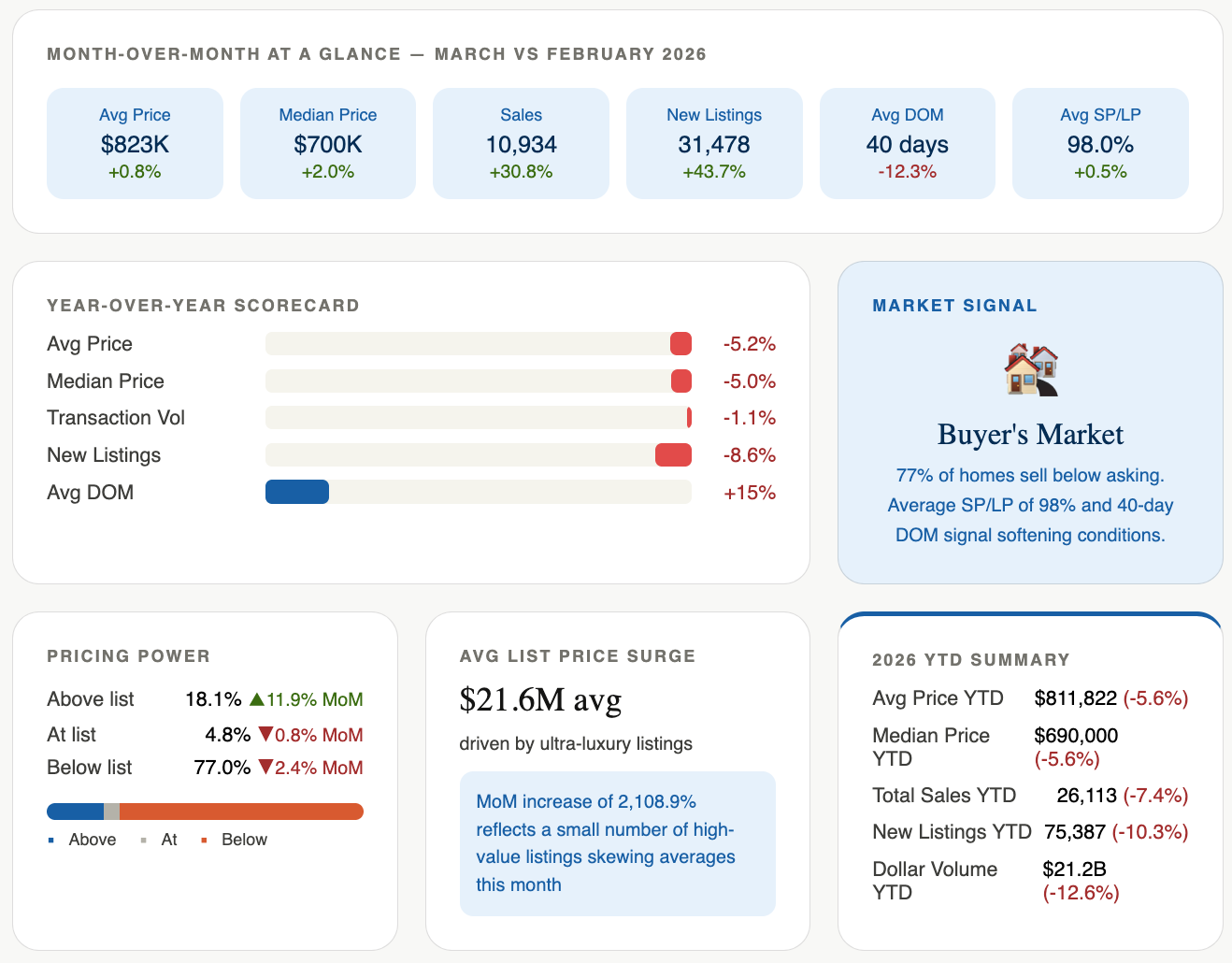
Task: Click the MoM increase note box
Action: [617, 843]
